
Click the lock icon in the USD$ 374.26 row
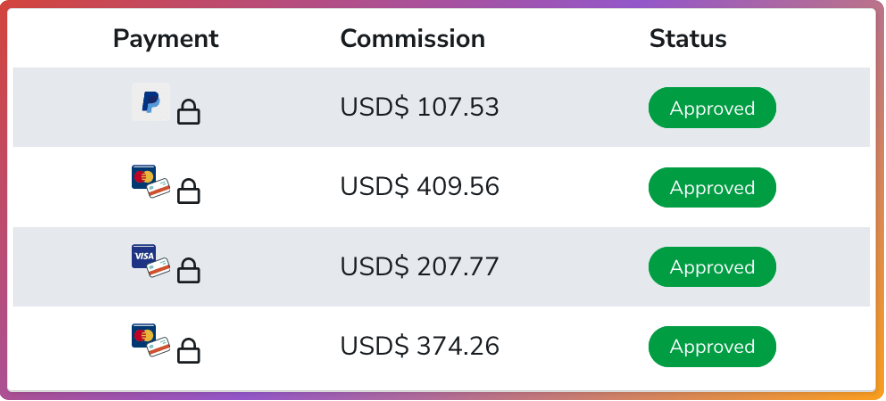pyautogui.click(x=188, y=350)
